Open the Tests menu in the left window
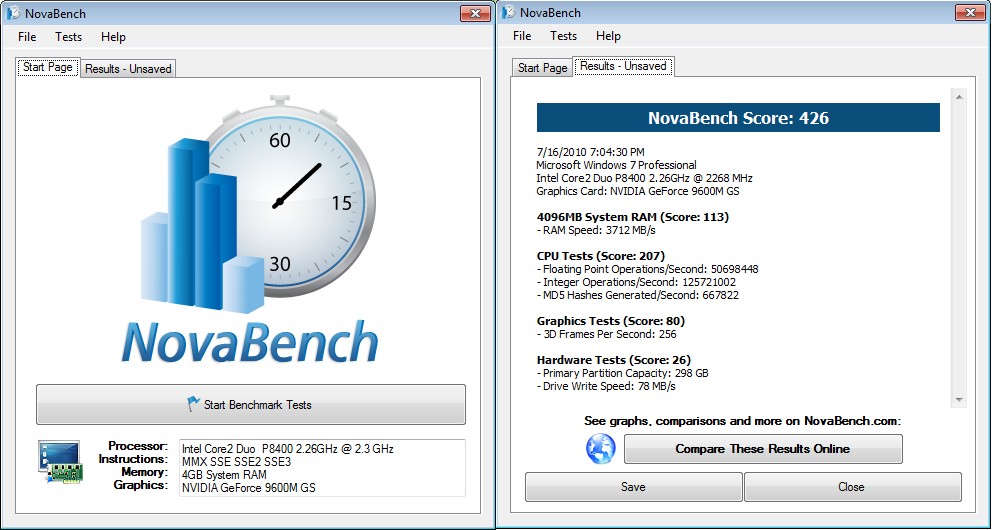Screen dimensions: 1000x530 [68, 37]
